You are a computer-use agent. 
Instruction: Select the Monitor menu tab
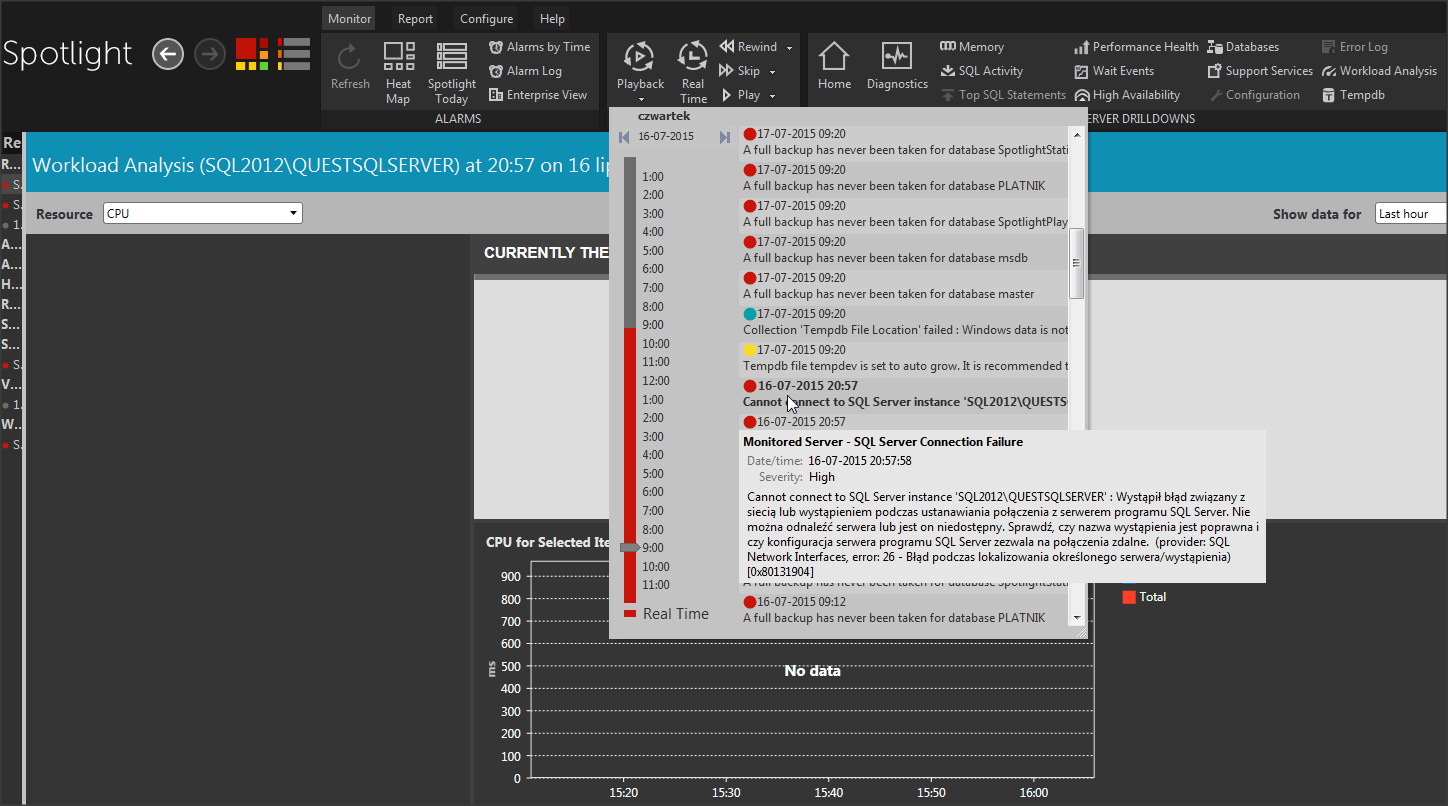click(x=349, y=19)
